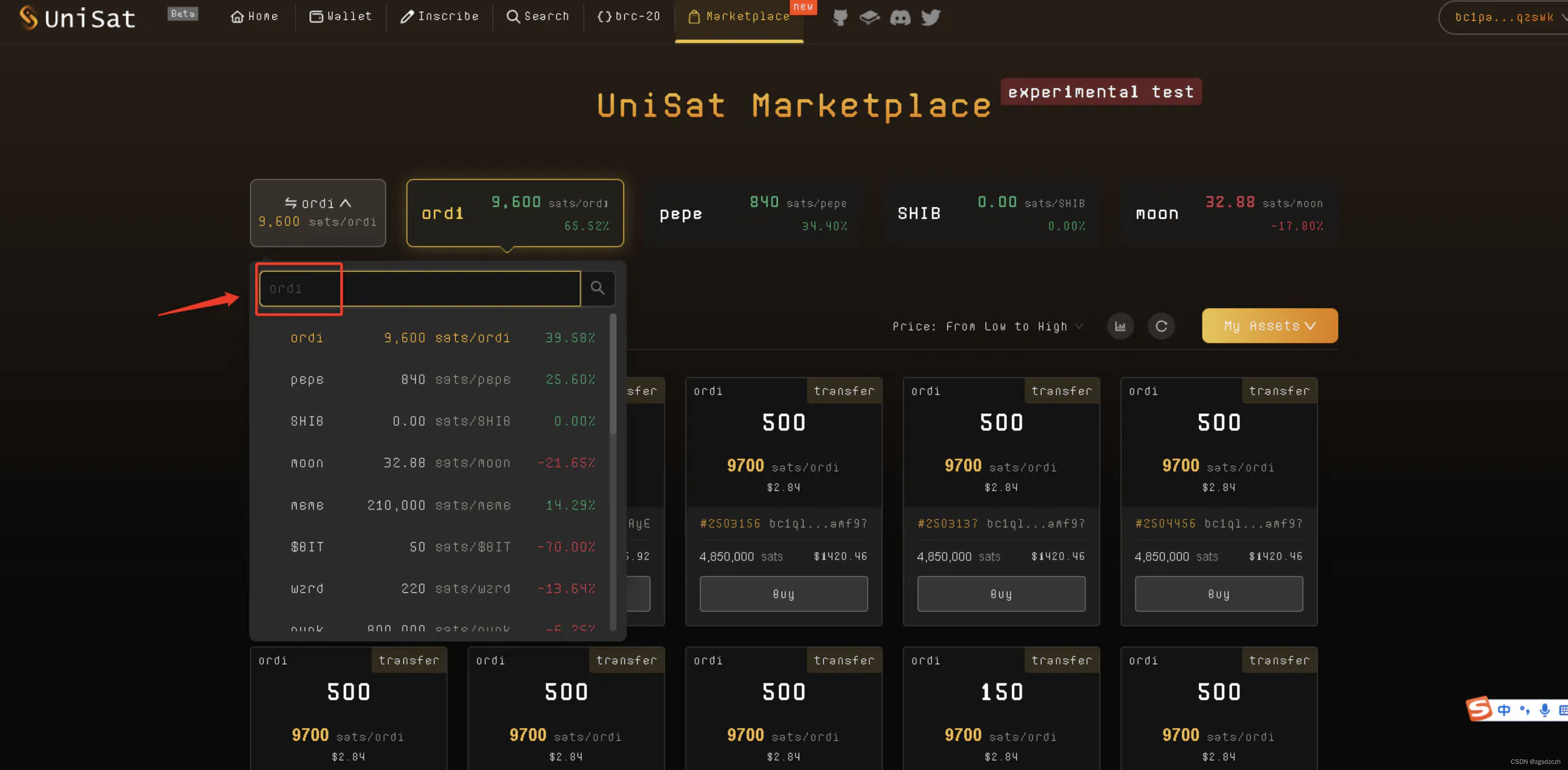Open the brc-20 page
This screenshot has width=1568, height=770.
coord(629,17)
